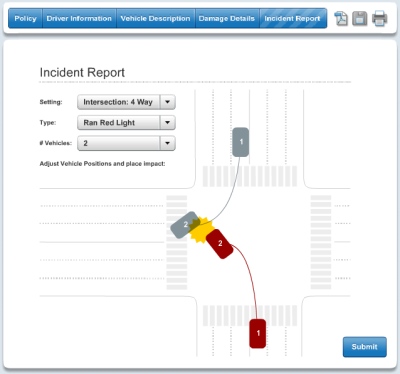The width and height of the screenshot is (400, 374).
Task: Print the report using the printer icon
Action: pos(379,18)
